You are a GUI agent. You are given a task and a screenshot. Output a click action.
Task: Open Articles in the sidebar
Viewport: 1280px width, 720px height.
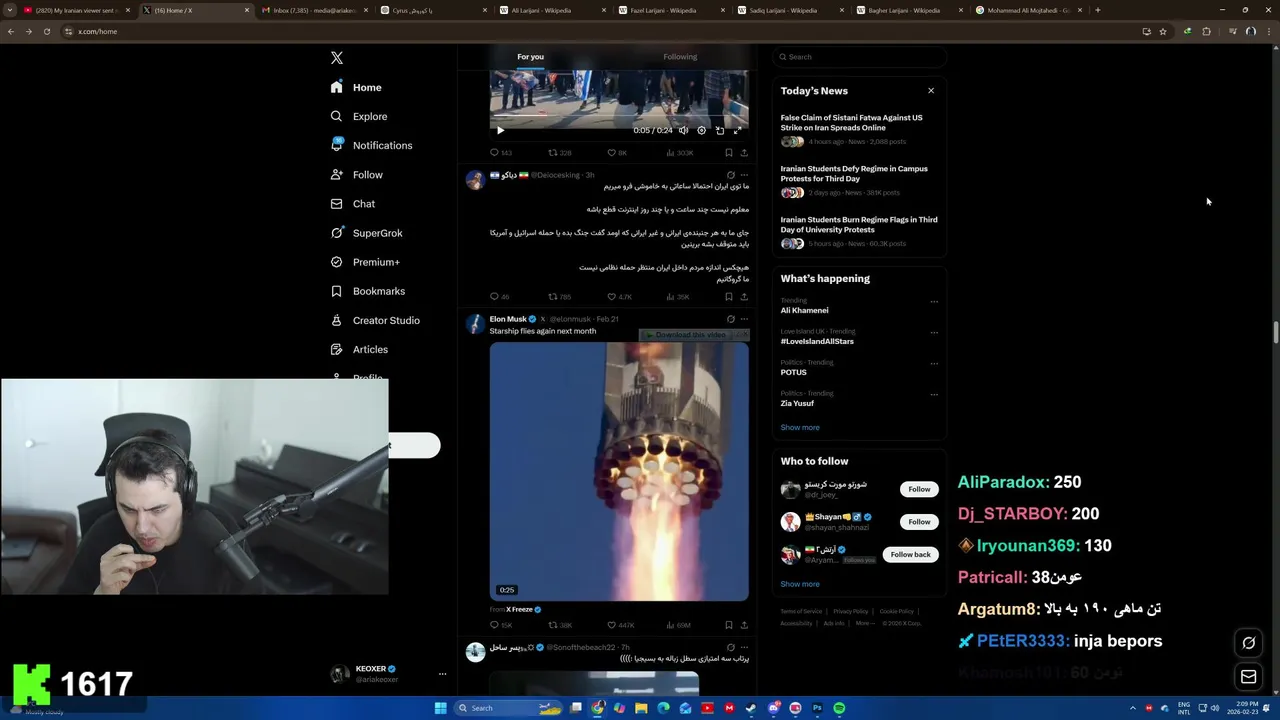tap(359, 349)
